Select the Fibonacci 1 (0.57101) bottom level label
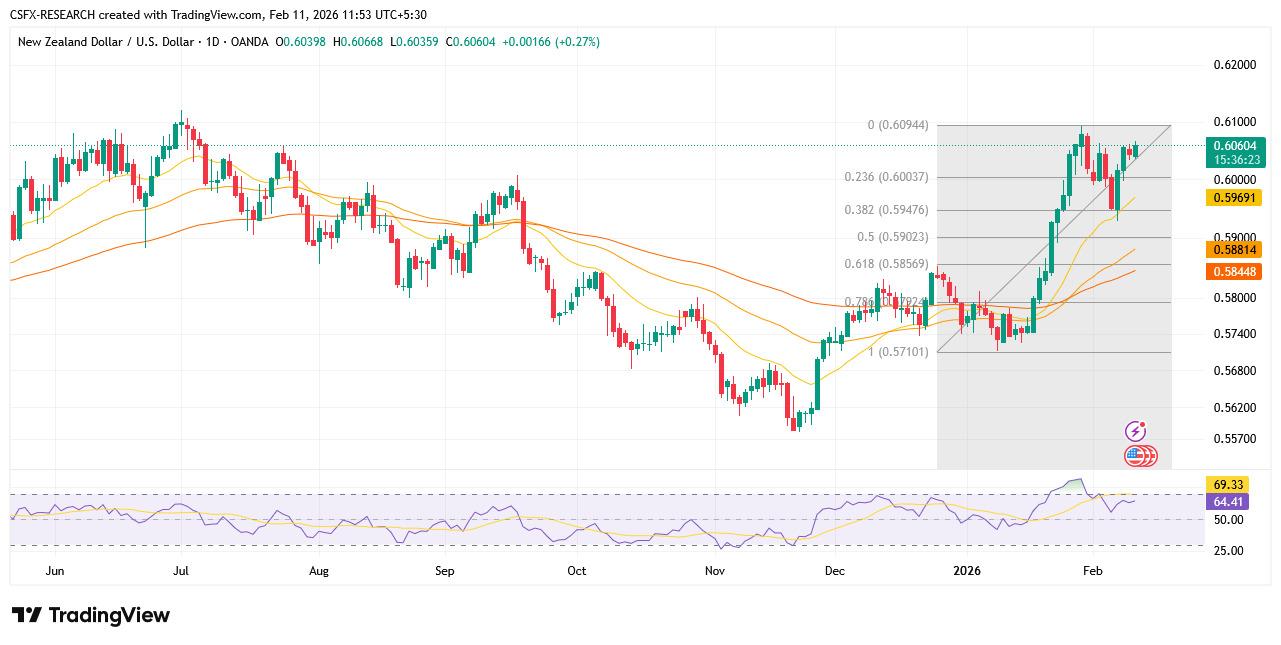The height and width of the screenshot is (645, 1281). click(897, 352)
